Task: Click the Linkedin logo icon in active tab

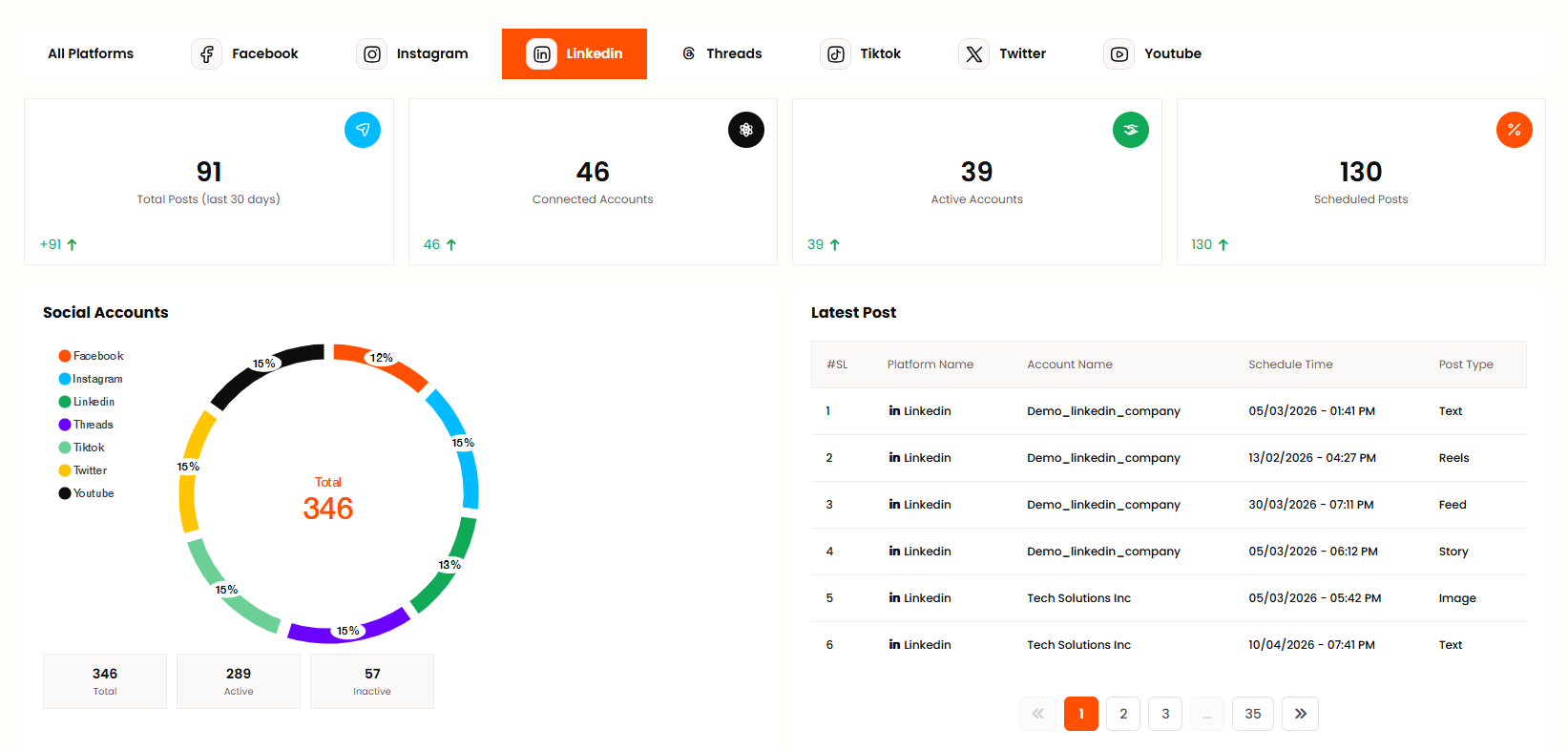Action: pos(541,53)
